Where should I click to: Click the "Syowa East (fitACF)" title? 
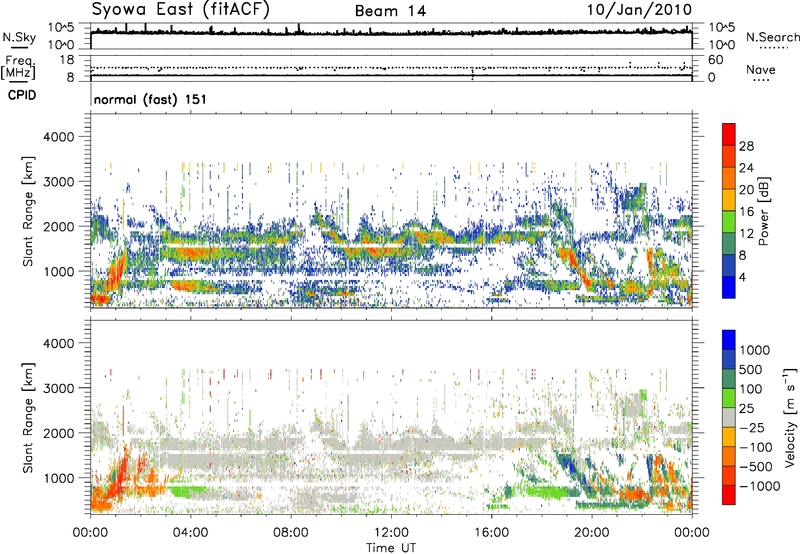click(181, 10)
